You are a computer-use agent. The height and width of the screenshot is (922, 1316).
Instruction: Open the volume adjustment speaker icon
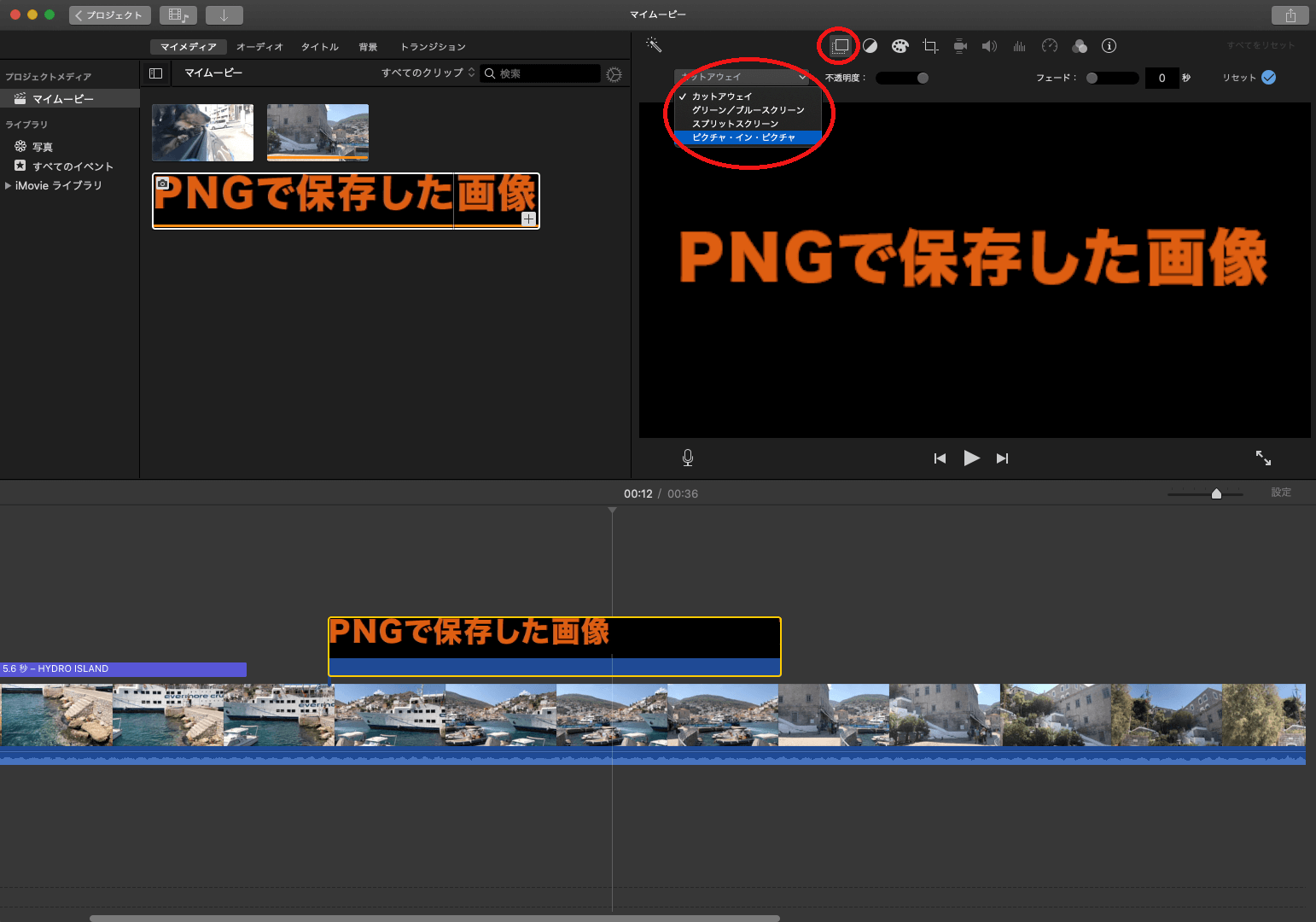pyautogui.click(x=989, y=46)
